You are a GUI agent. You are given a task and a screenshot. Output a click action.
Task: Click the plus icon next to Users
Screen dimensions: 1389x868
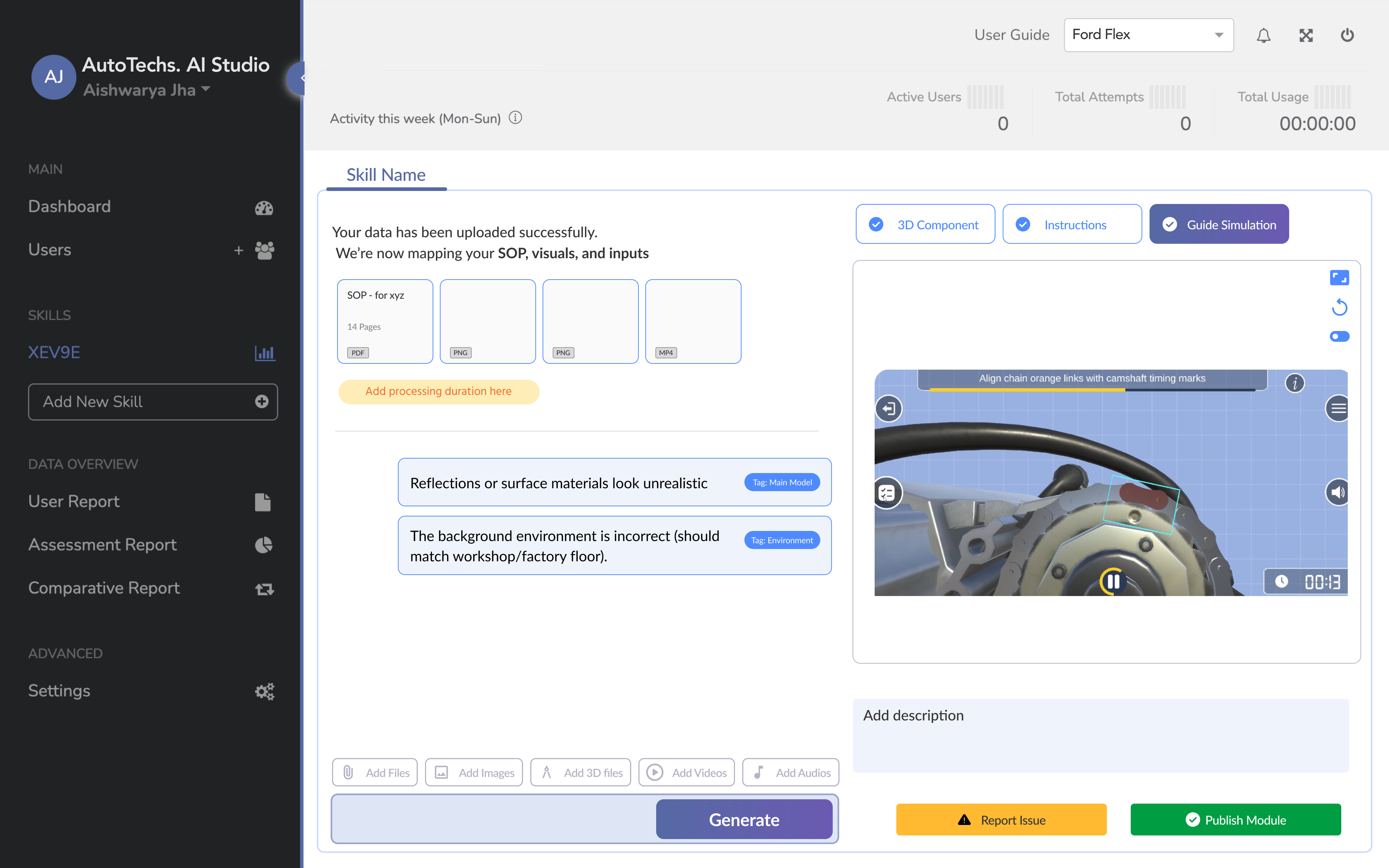pyautogui.click(x=239, y=250)
